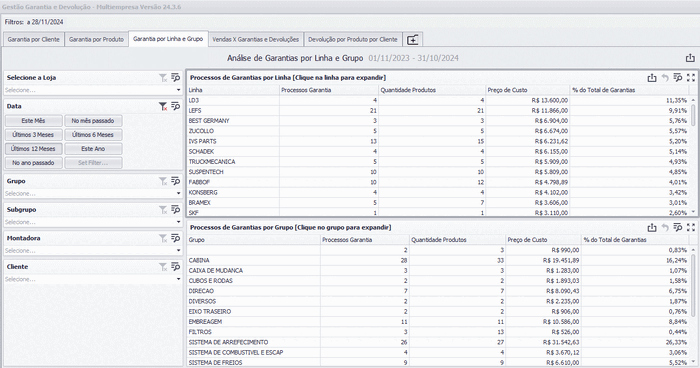Open the Selecione a Loja search-filter icon
Viewport: 700px width, 368px height.
[175, 78]
